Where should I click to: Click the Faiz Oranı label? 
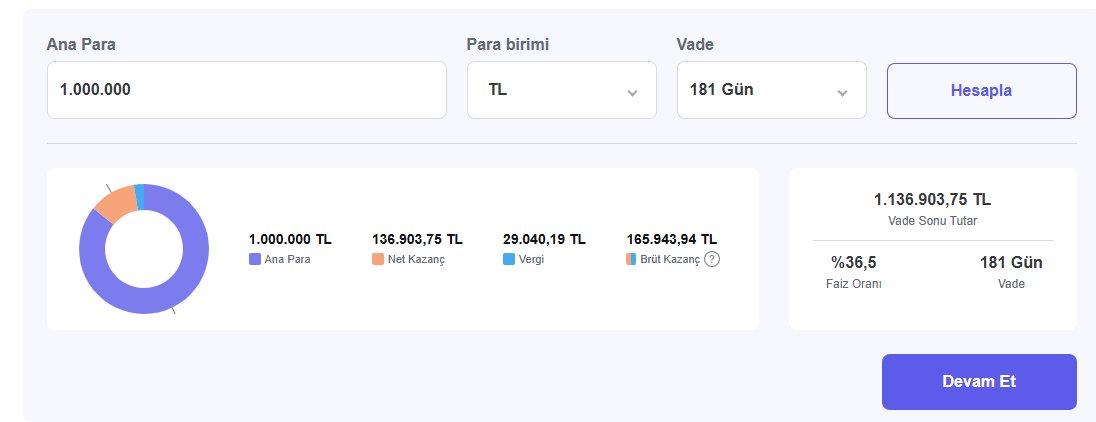click(853, 284)
